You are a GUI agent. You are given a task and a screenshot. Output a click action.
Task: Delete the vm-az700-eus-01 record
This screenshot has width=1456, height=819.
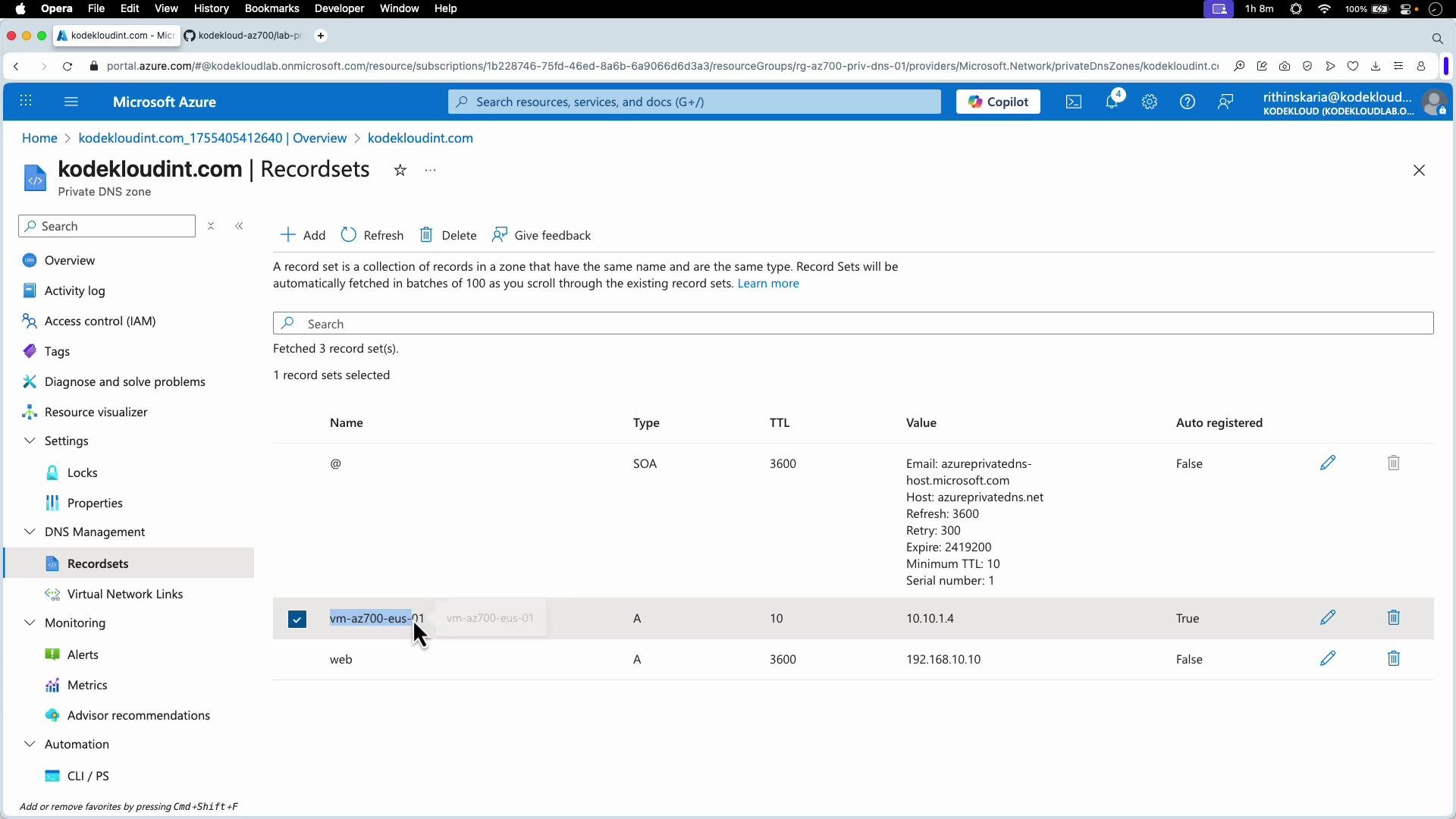click(1394, 617)
